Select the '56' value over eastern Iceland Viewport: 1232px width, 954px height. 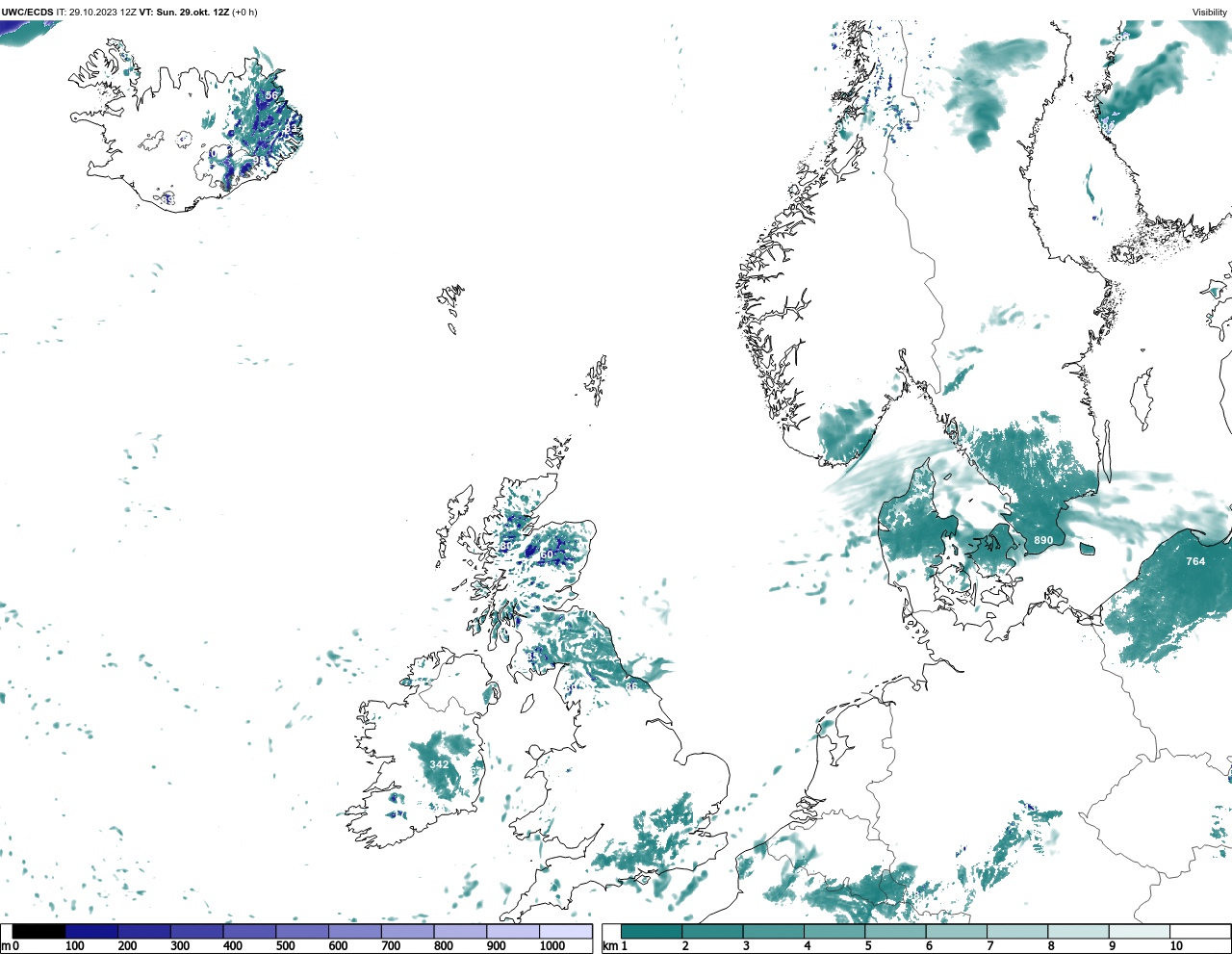tap(271, 95)
